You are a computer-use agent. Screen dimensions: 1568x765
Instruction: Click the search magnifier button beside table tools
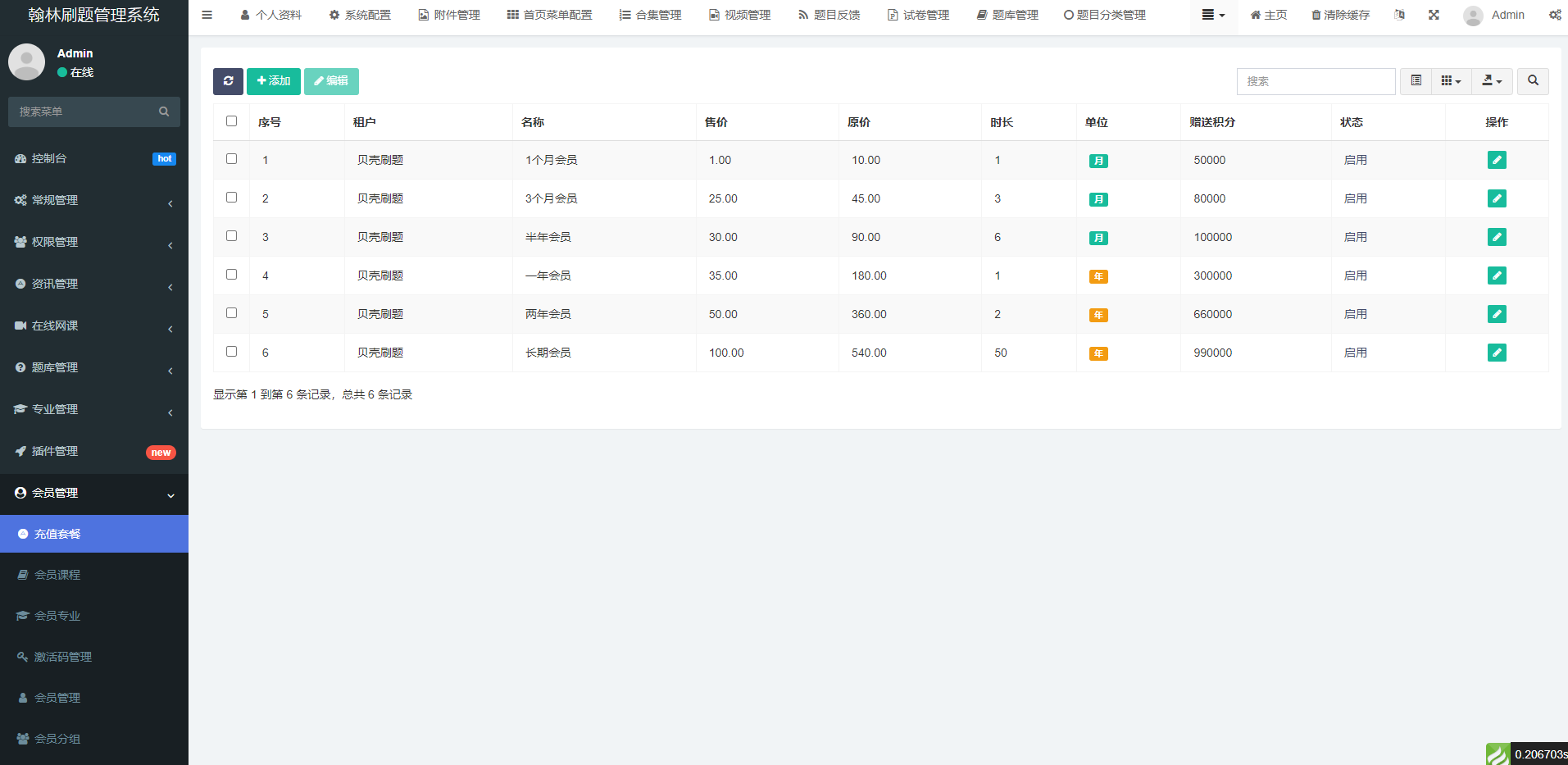[1532, 81]
